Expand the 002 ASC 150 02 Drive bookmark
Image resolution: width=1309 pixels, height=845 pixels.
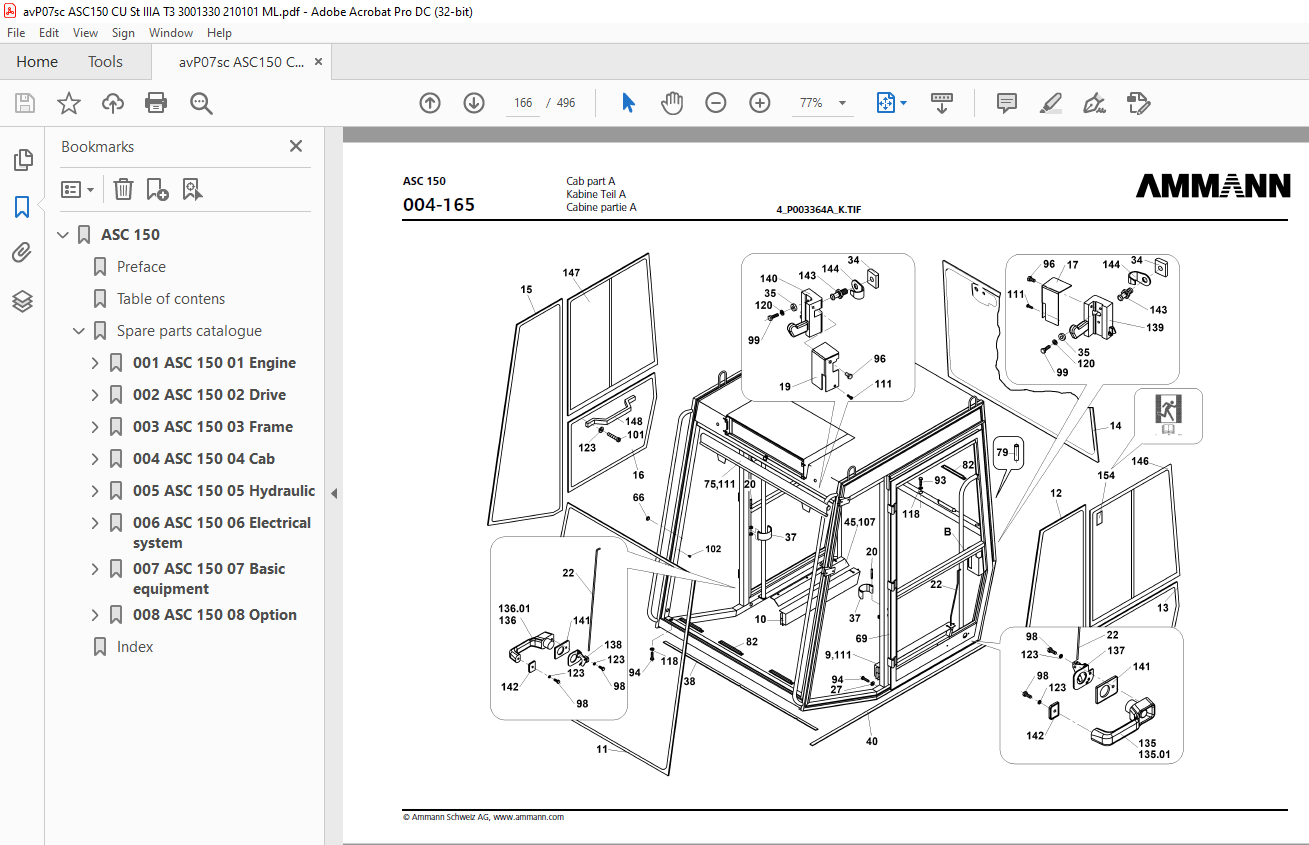(x=95, y=395)
